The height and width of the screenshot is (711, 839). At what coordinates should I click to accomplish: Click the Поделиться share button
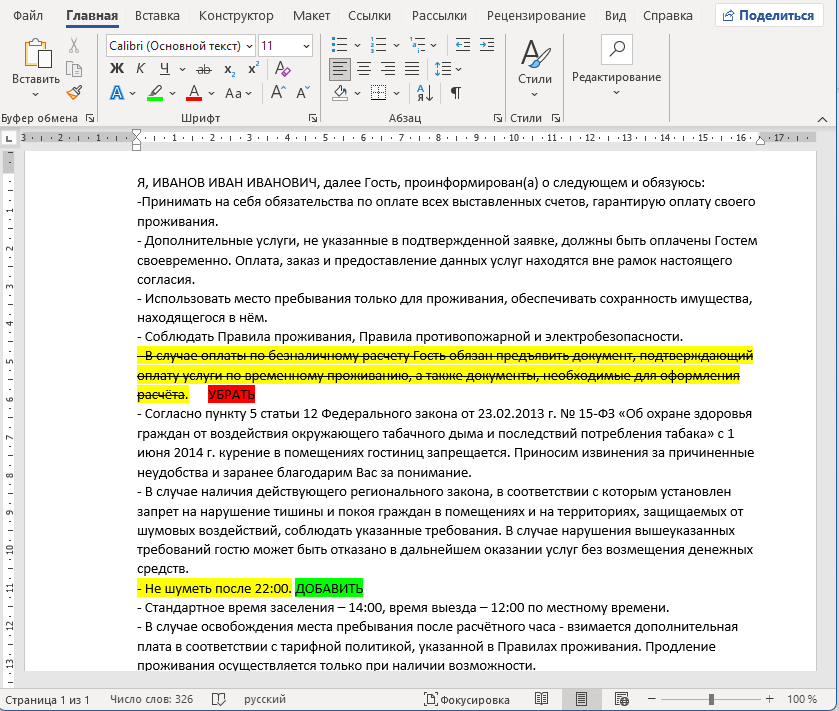pyautogui.click(x=769, y=16)
